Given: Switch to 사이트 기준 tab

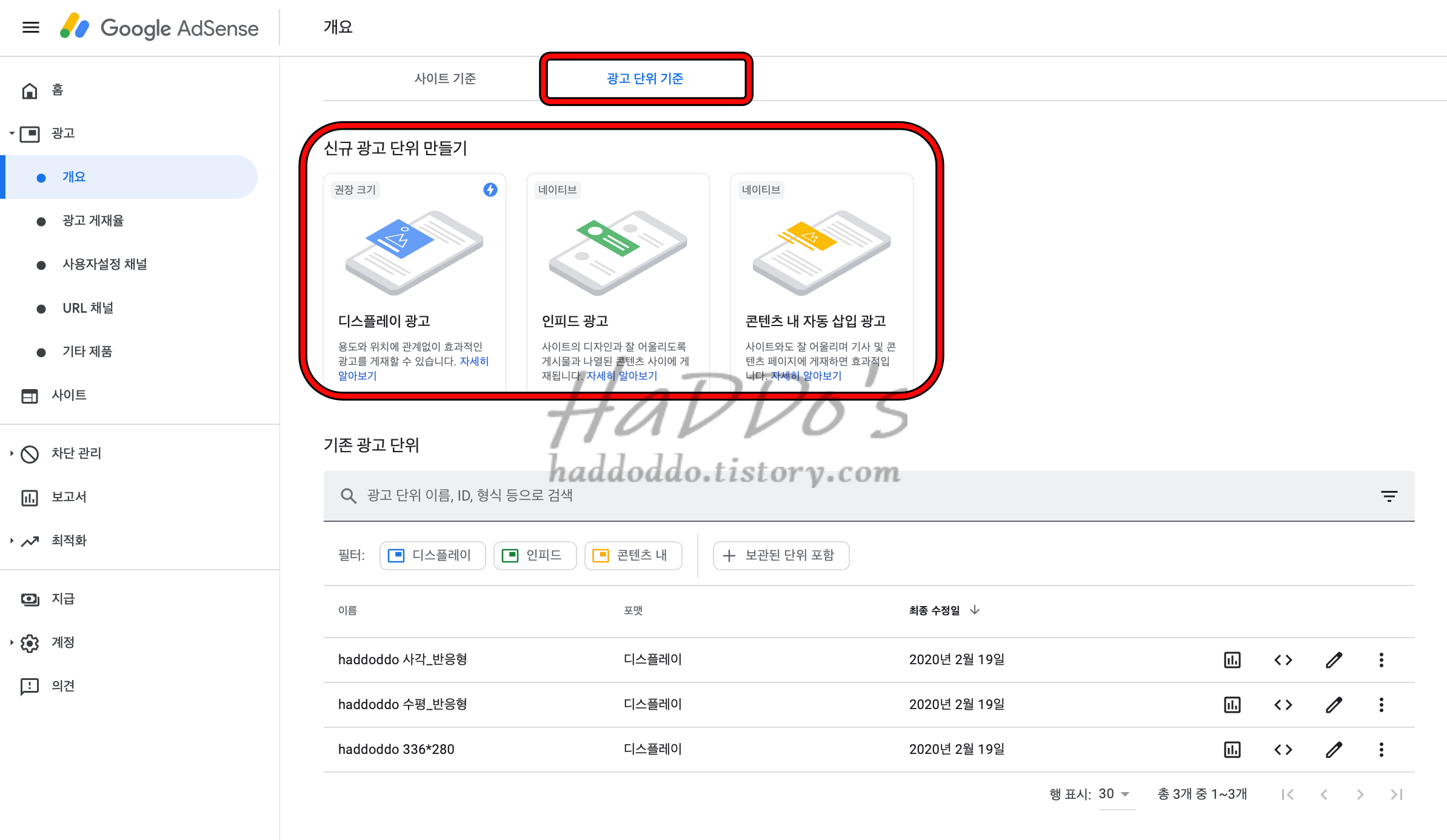Looking at the screenshot, I should (x=445, y=79).
